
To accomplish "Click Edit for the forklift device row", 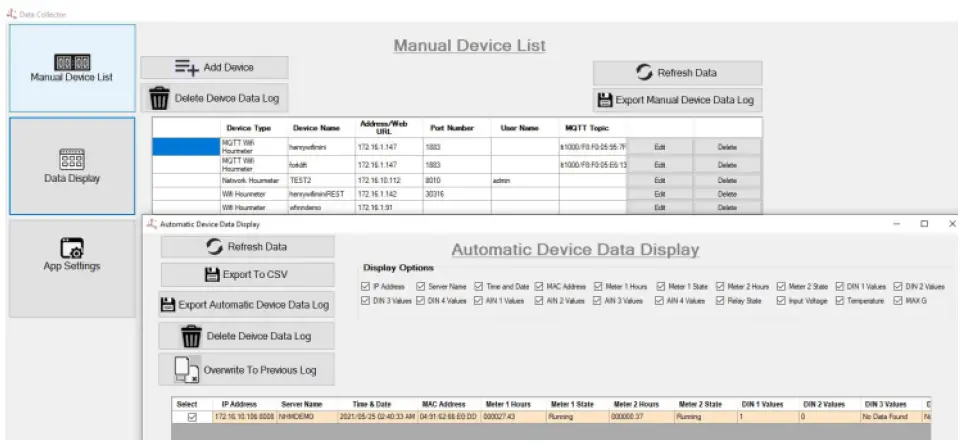I will coord(659,165).
